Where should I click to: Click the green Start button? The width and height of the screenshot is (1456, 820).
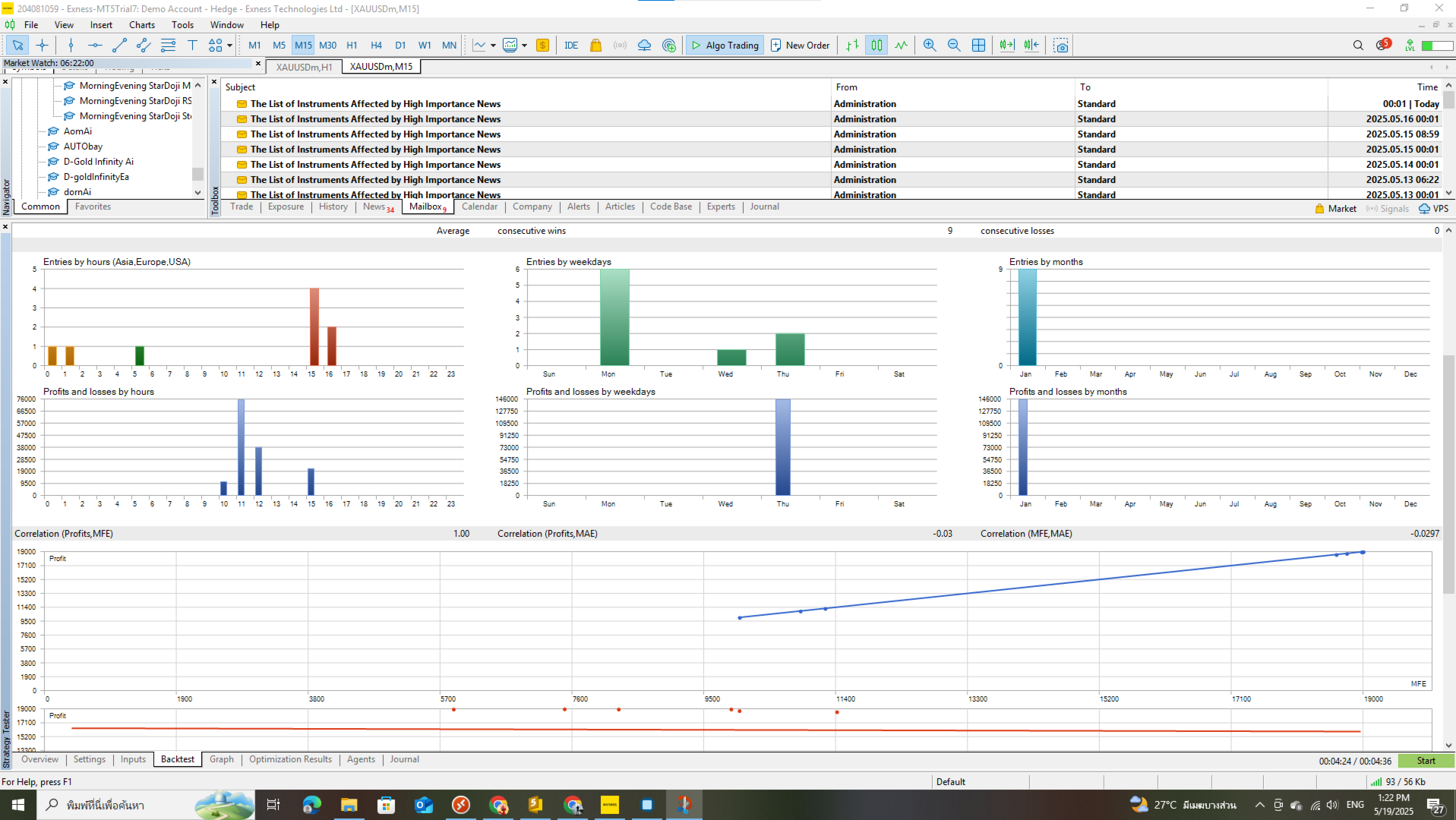1426,761
